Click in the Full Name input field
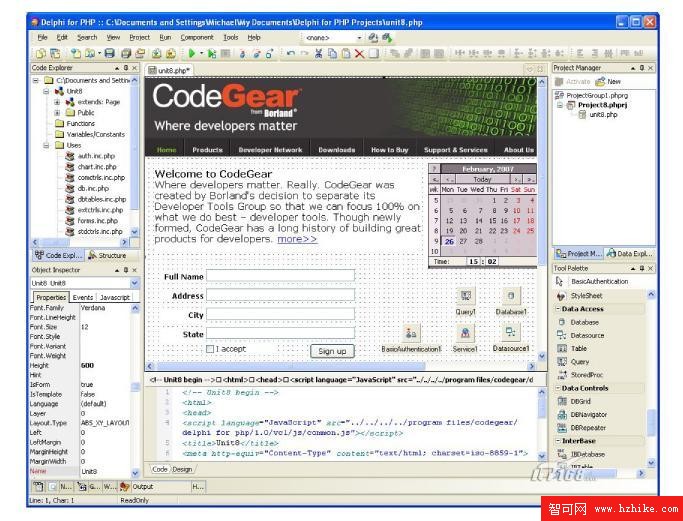This screenshot has width=683, height=521. click(281, 276)
